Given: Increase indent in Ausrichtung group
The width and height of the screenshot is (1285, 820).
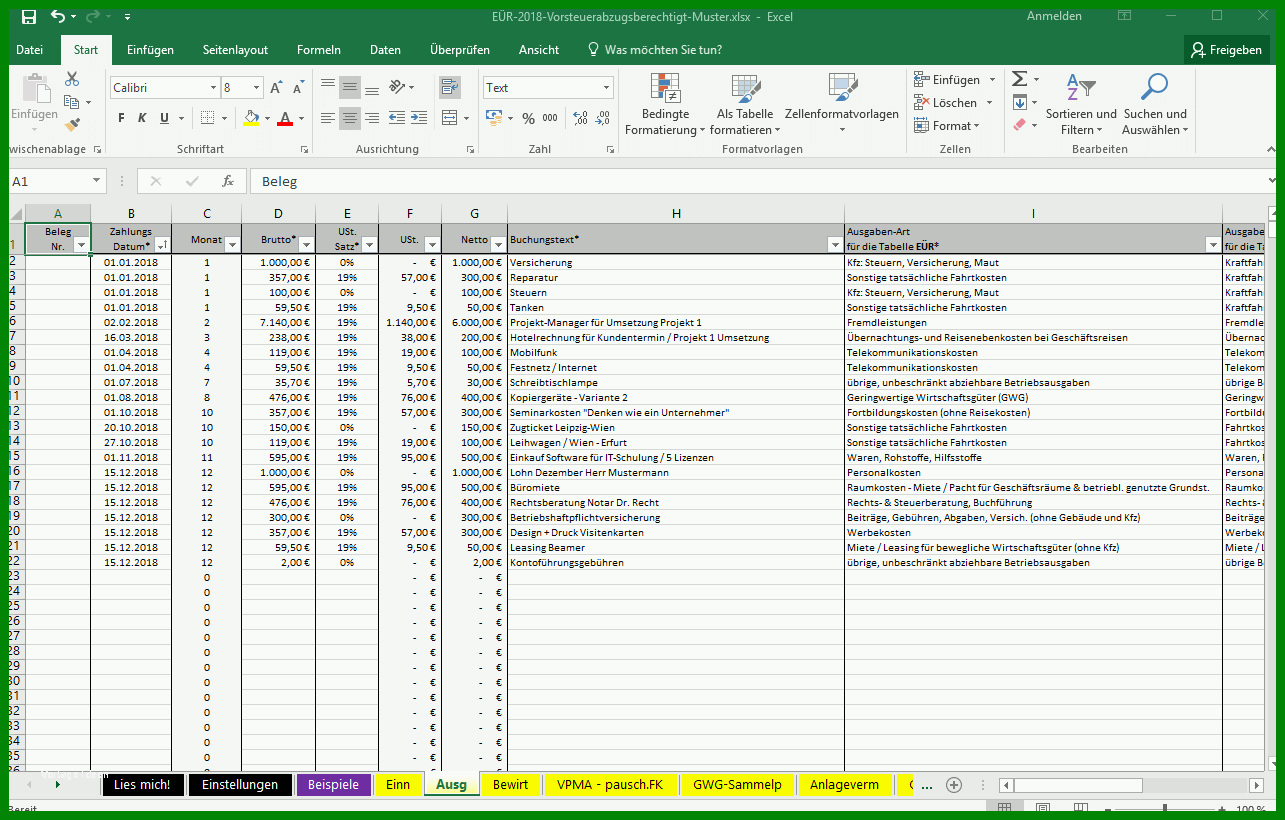Looking at the screenshot, I should pos(419,118).
